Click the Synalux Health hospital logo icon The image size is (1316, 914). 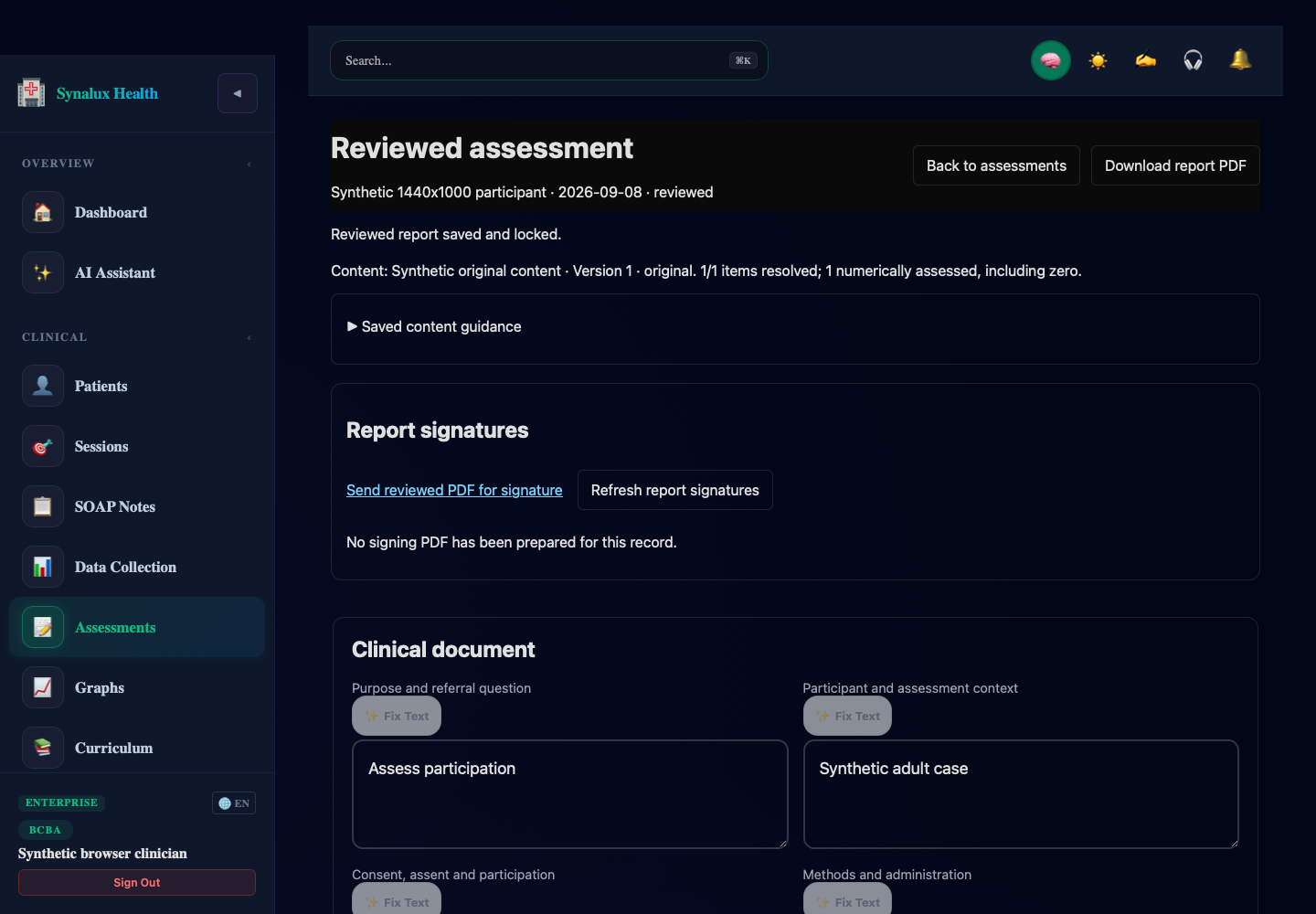(x=31, y=92)
